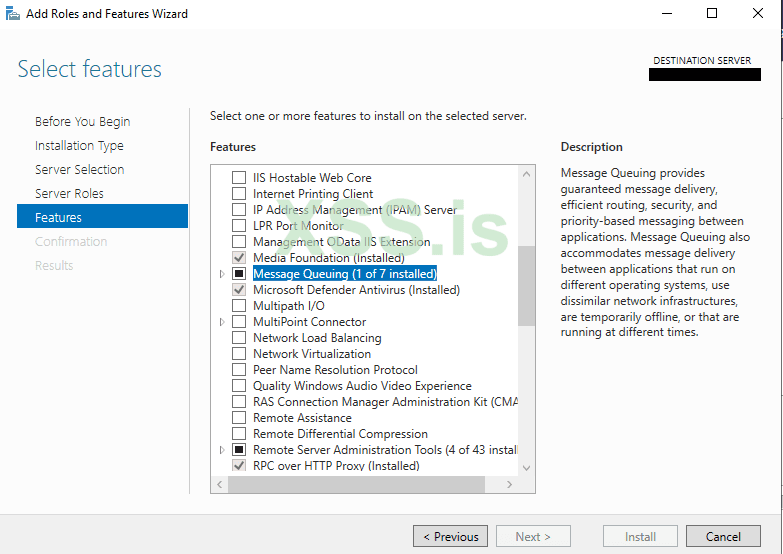Click the horizontal scrollbar thumb in features list

(357, 484)
